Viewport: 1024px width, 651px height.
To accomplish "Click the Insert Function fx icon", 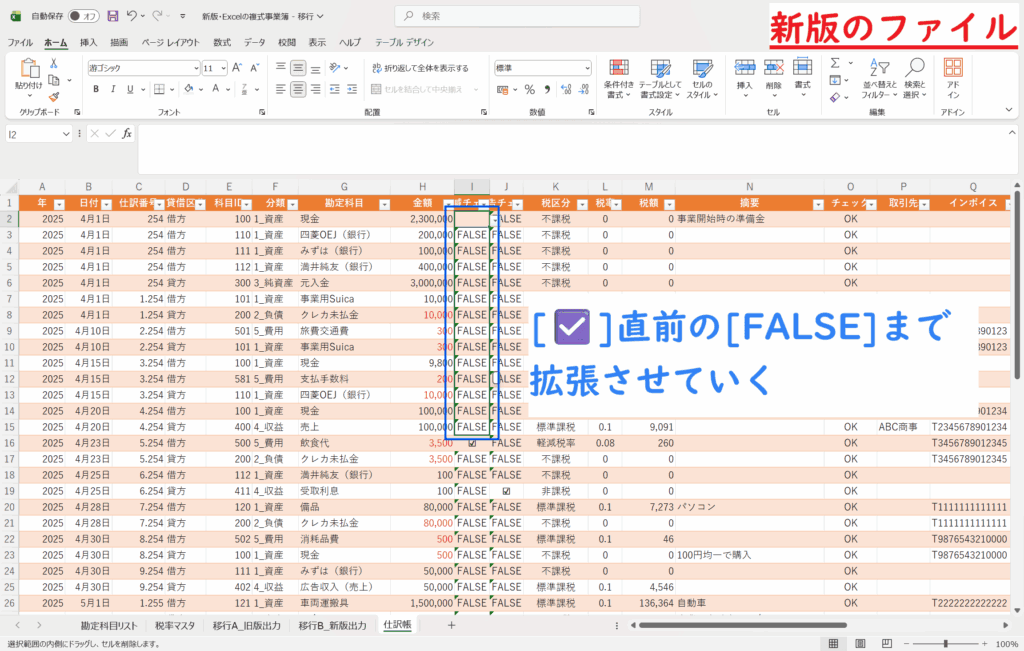I will pos(125,133).
